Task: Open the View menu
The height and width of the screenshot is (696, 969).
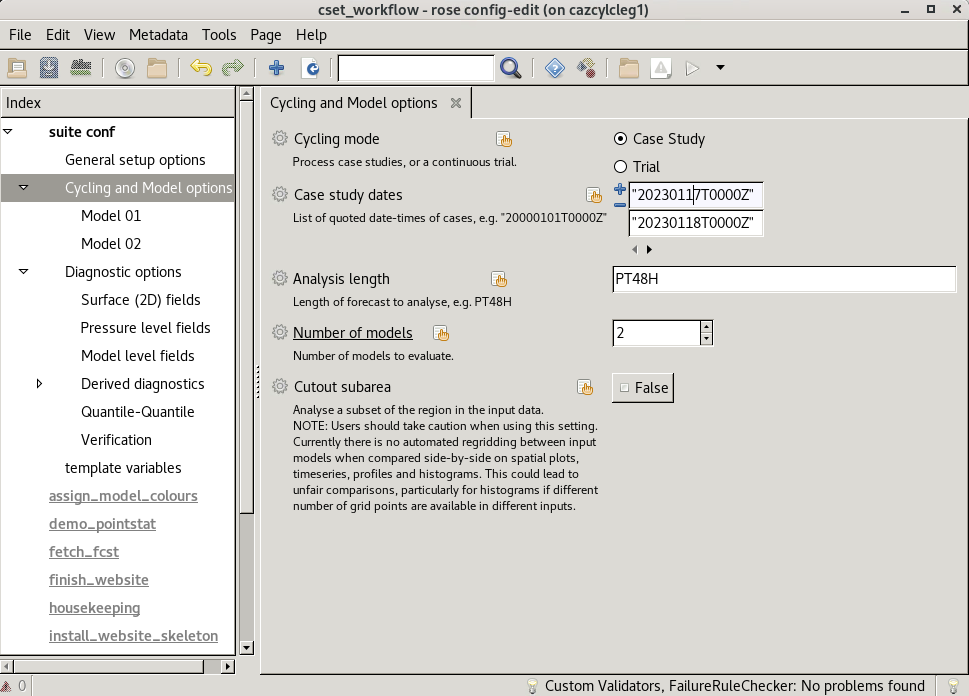Action: click(x=99, y=35)
